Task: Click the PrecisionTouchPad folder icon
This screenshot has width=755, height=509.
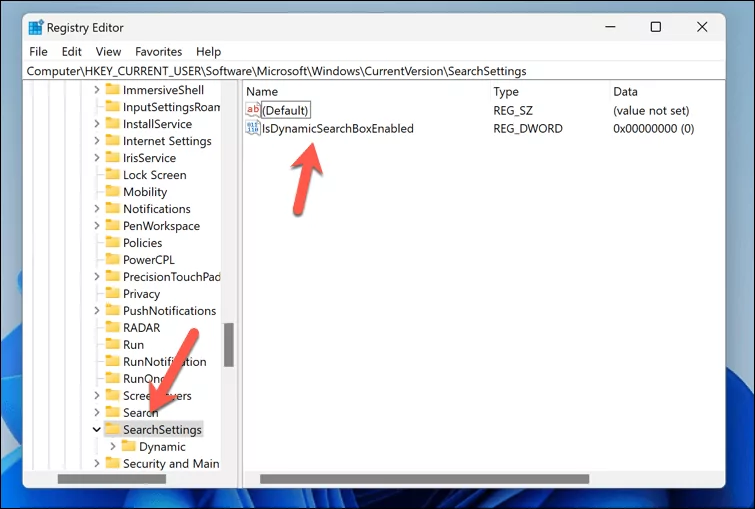Action: (x=113, y=276)
